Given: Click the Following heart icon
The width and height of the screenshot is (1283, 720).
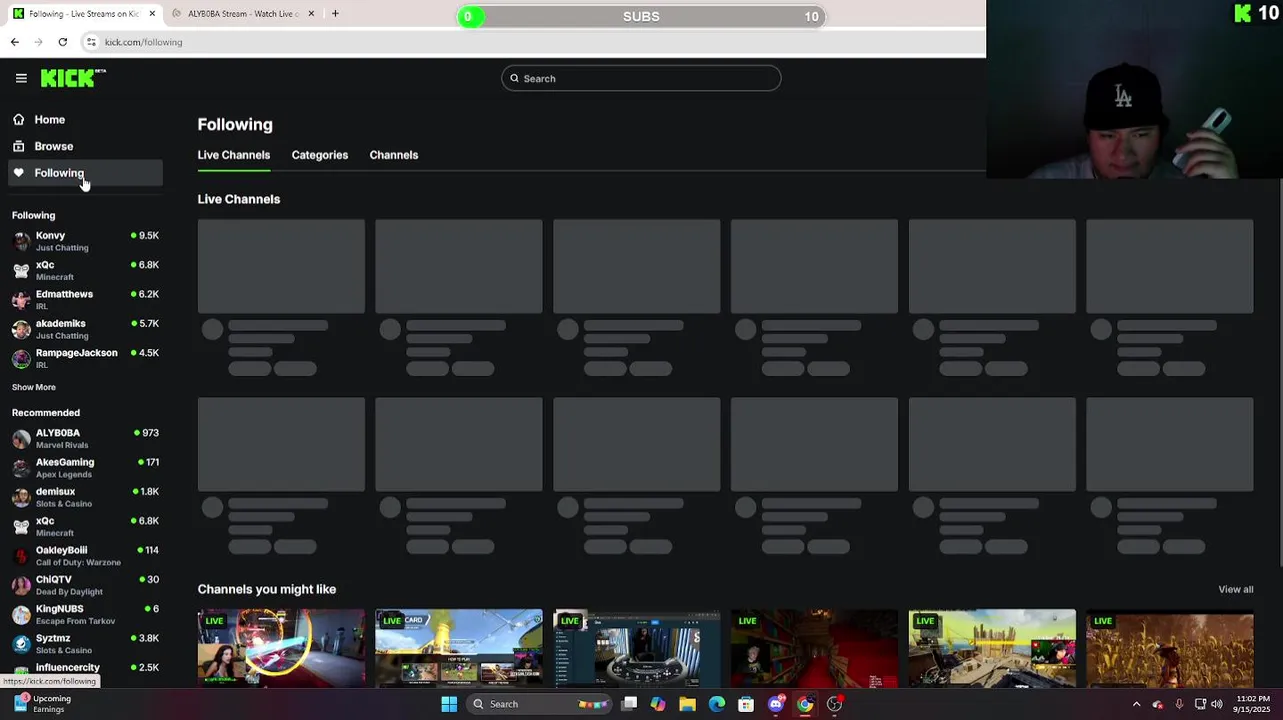Looking at the screenshot, I should click(19, 173).
